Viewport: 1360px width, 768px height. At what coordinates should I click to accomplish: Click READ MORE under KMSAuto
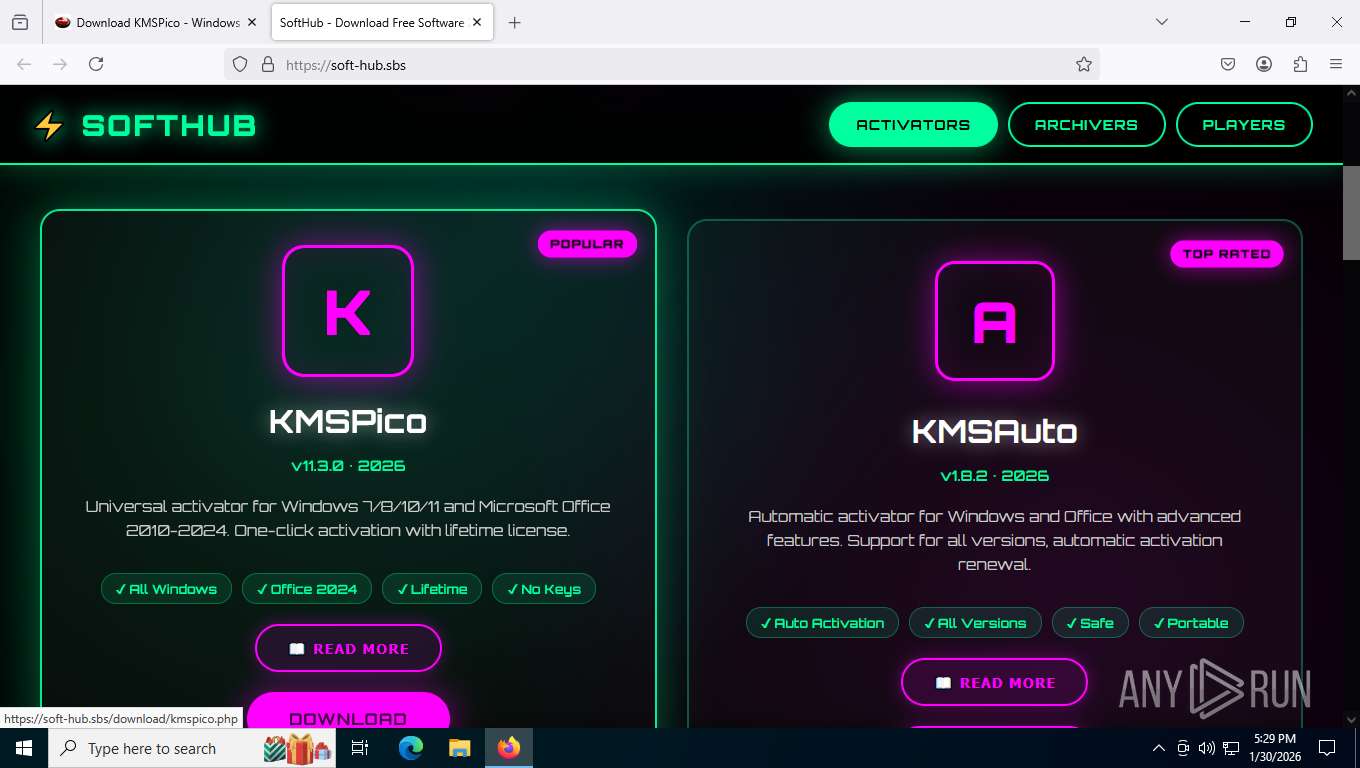tap(994, 682)
